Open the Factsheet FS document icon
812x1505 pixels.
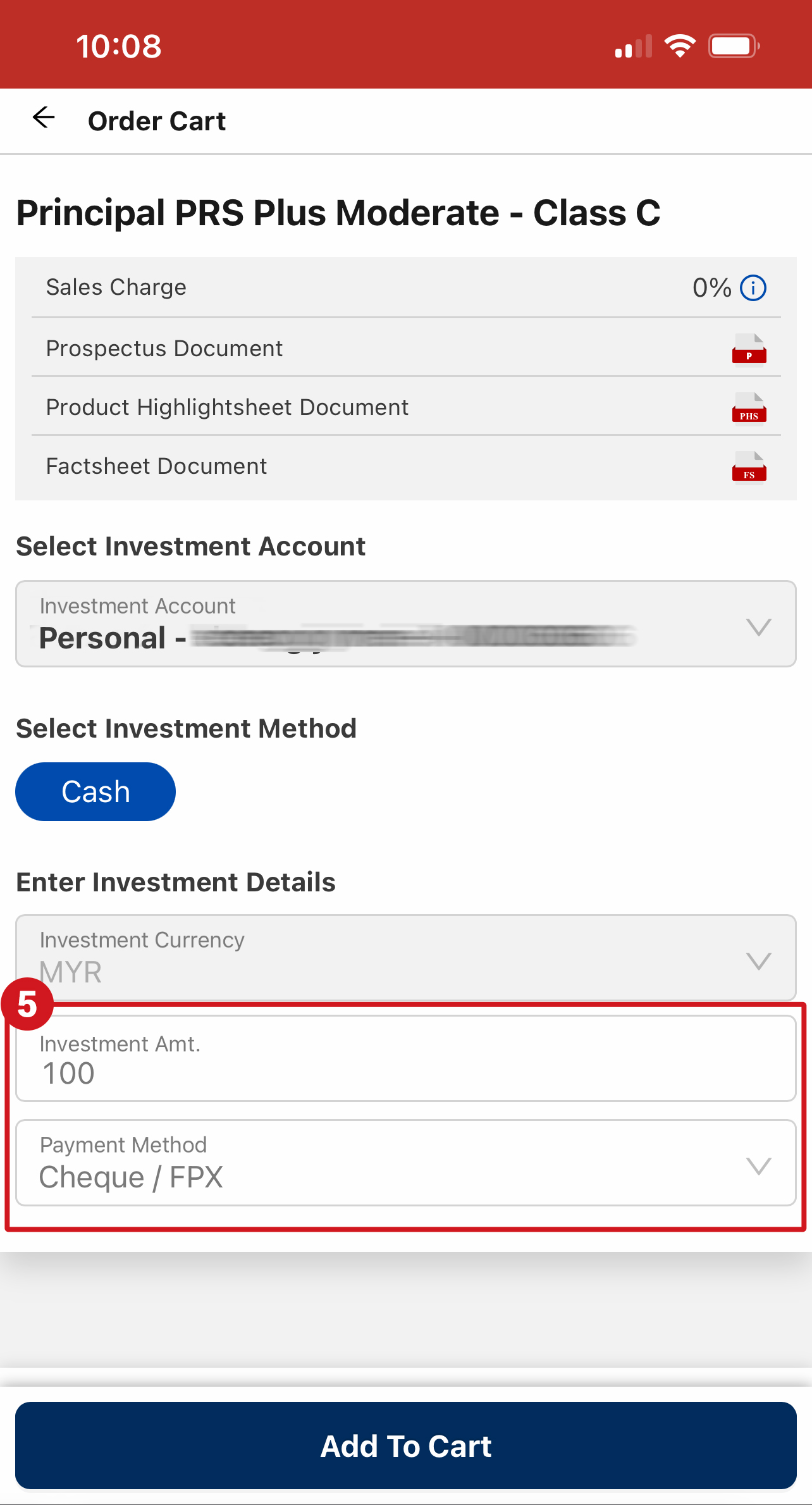pyautogui.click(x=749, y=468)
